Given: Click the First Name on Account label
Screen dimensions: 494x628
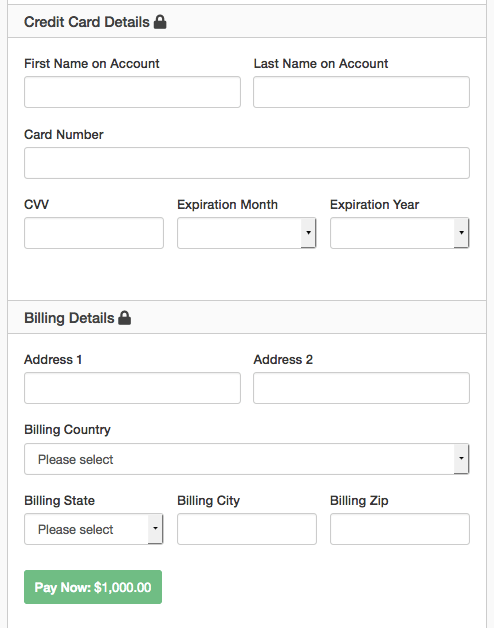Looking at the screenshot, I should (92, 64).
